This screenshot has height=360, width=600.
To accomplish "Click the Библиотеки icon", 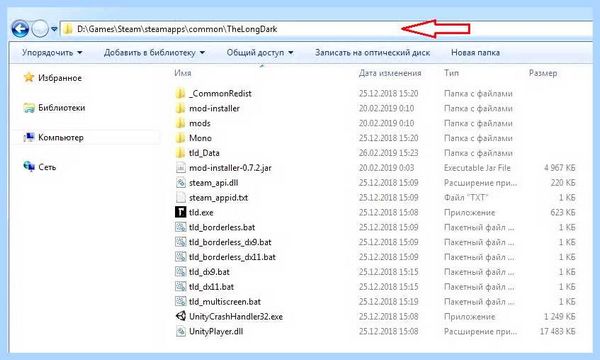I will coord(29,108).
